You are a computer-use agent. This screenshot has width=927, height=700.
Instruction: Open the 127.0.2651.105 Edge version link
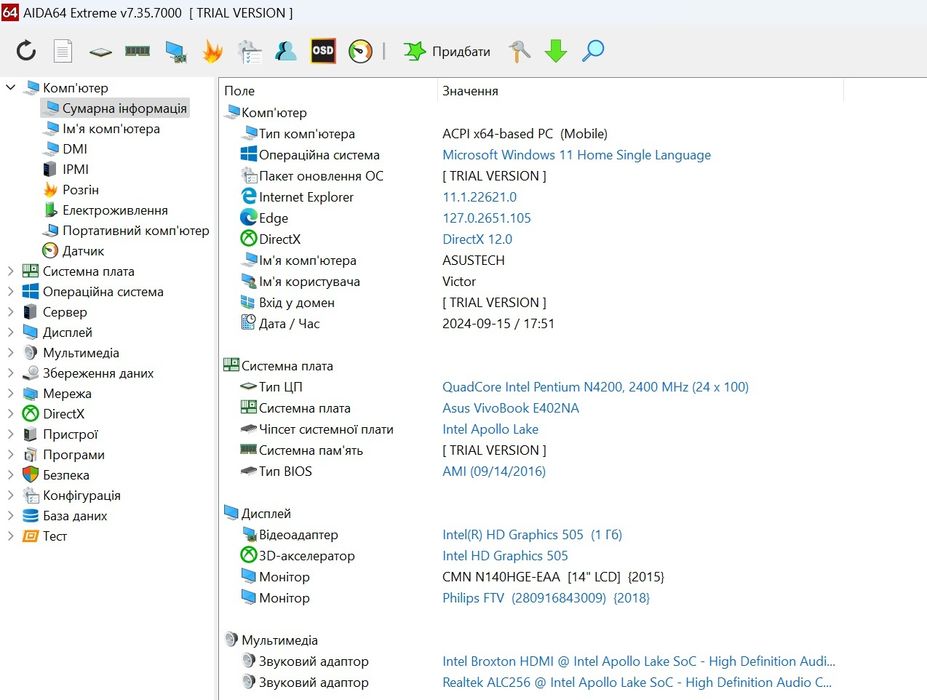[487, 218]
